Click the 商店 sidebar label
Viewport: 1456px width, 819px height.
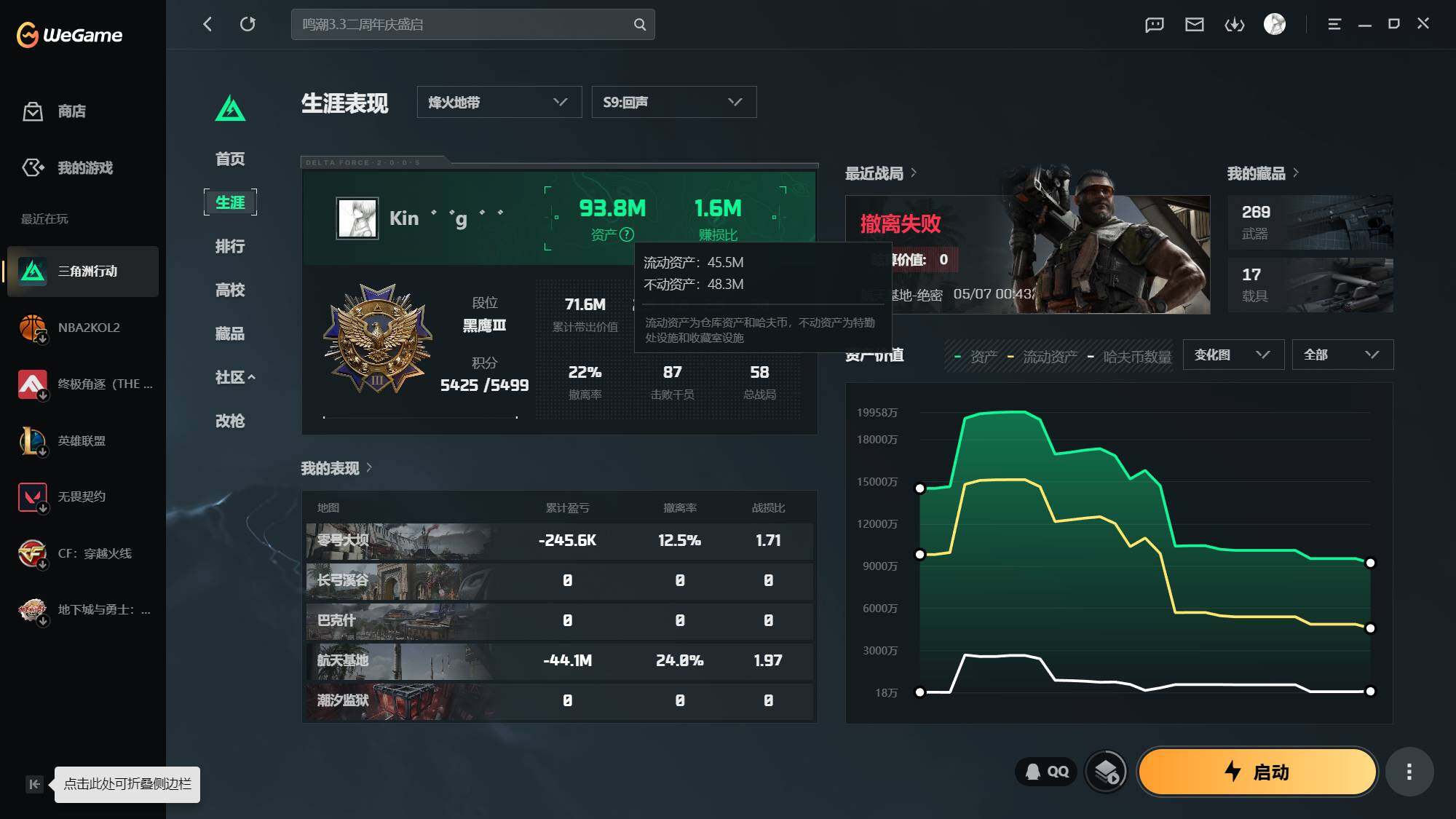click(72, 111)
